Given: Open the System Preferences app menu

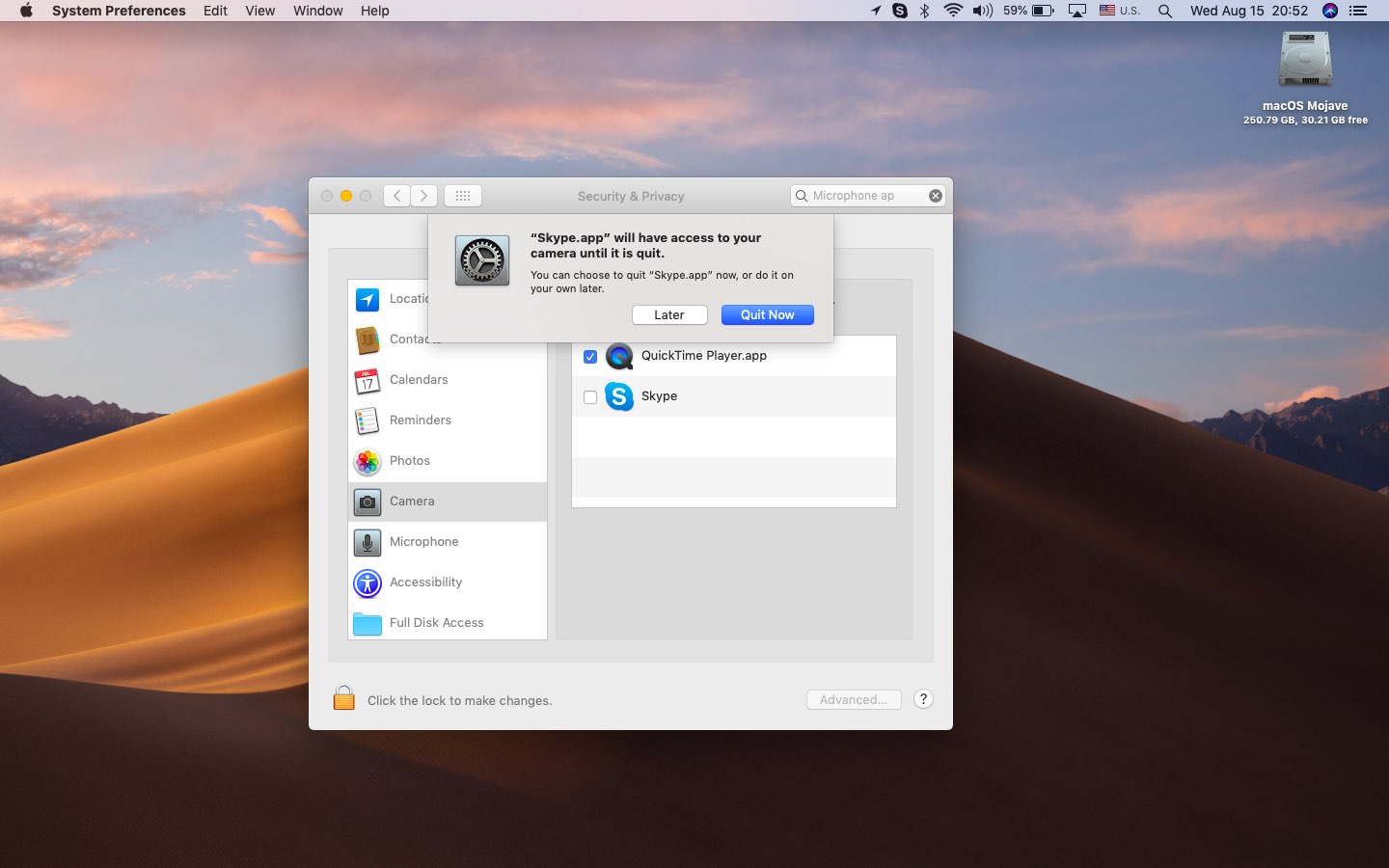Looking at the screenshot, I should (119, 11).
